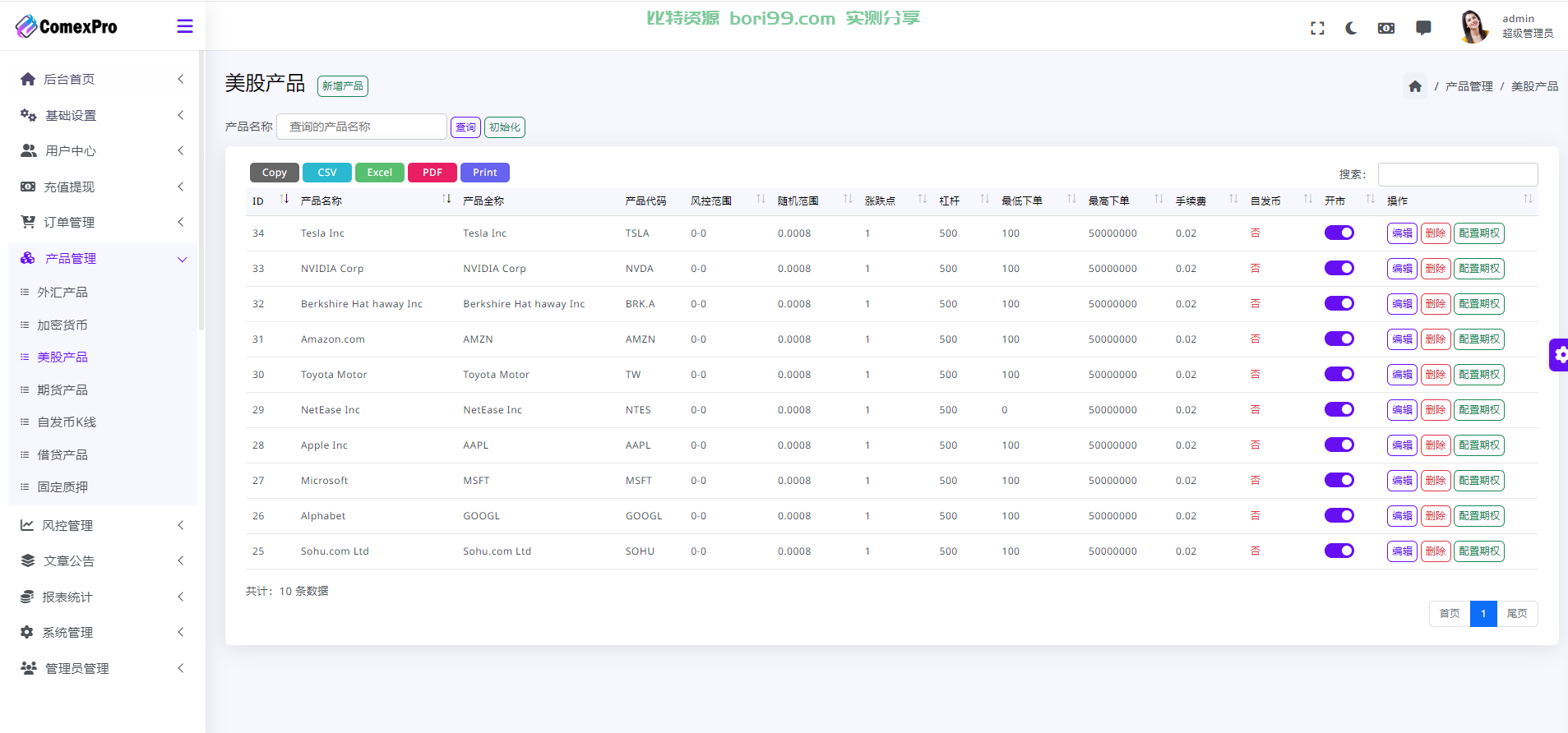The image size is (1568, 733).
Task: Click the ComexPro logo
Action: (67, 26)
